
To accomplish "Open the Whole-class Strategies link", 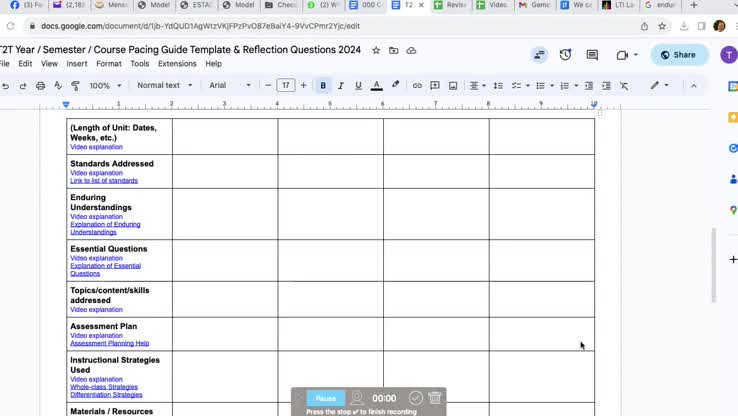I will (104, 387).
